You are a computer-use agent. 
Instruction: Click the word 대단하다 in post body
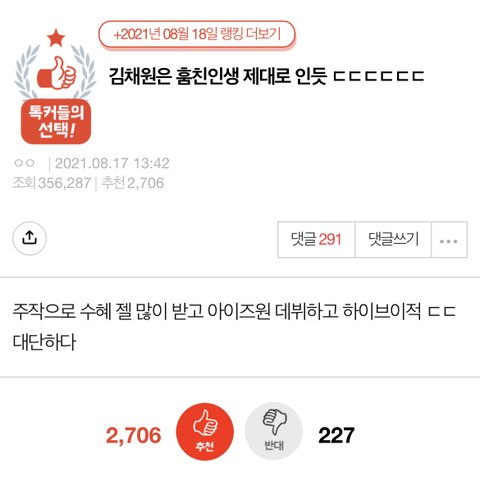44,342
